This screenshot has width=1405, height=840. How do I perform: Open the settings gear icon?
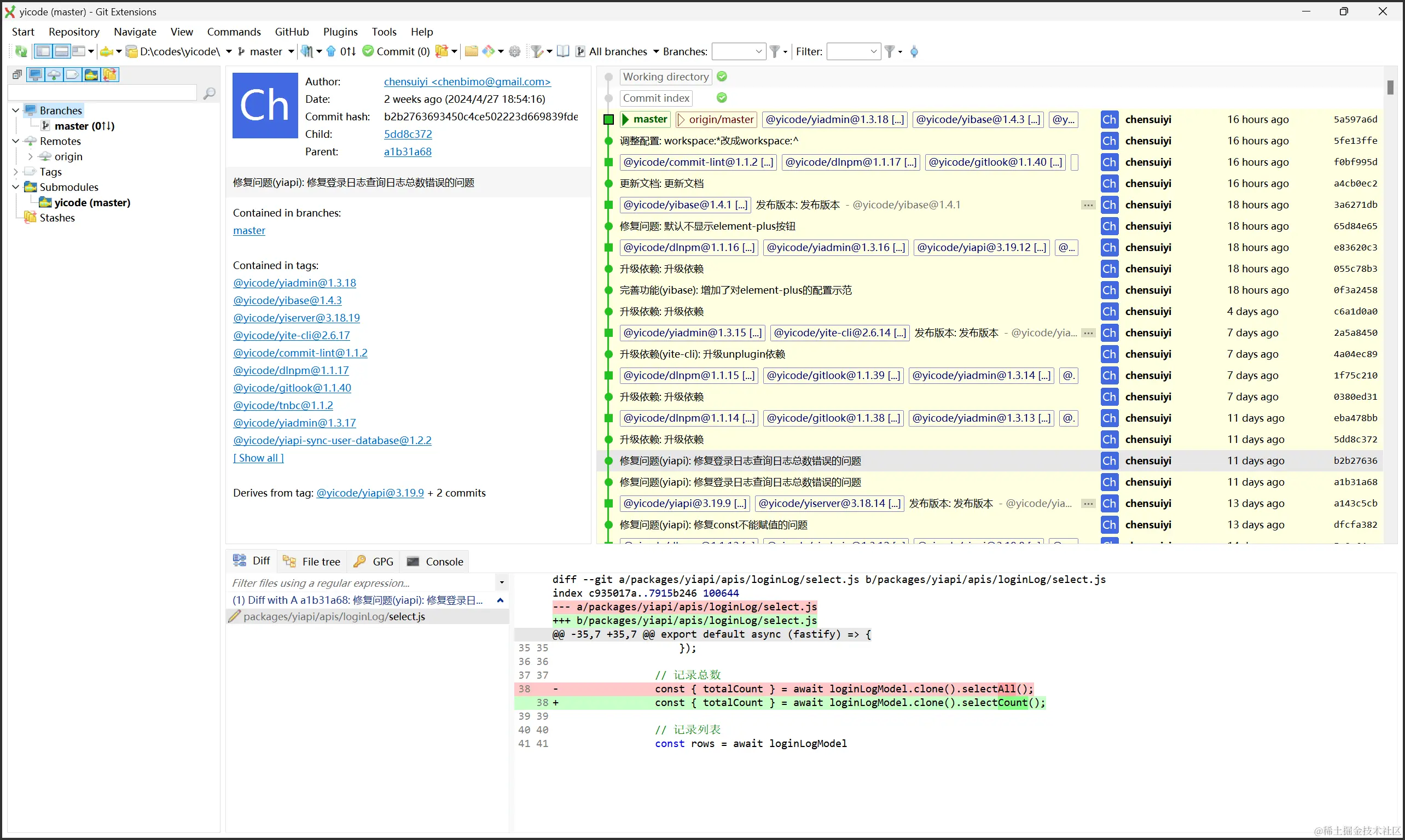point(514,51)
